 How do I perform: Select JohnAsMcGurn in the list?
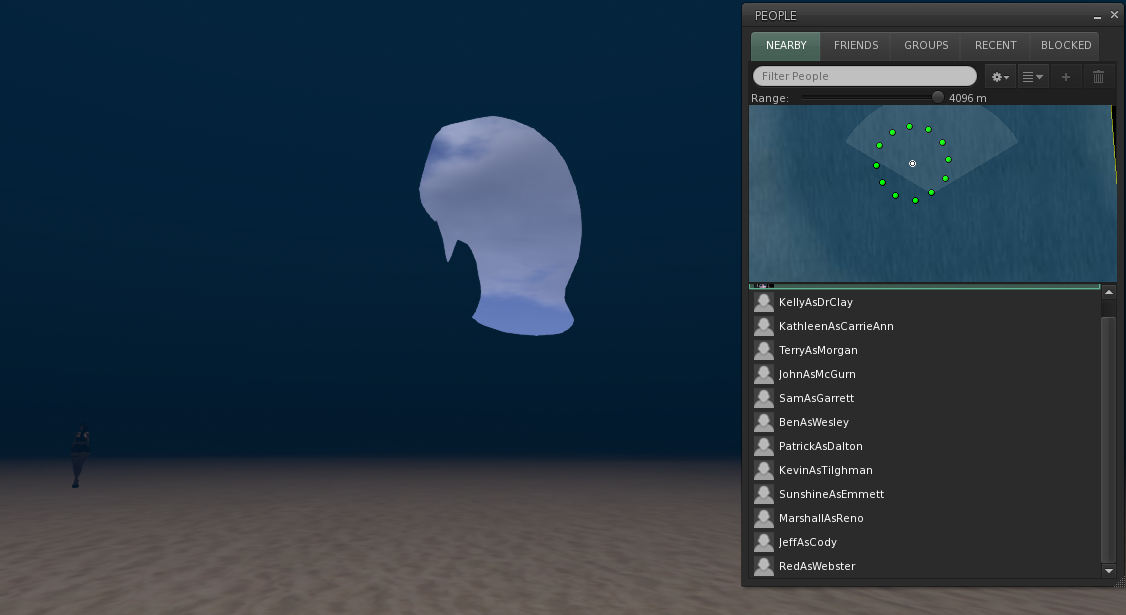(x=926, y=374)
